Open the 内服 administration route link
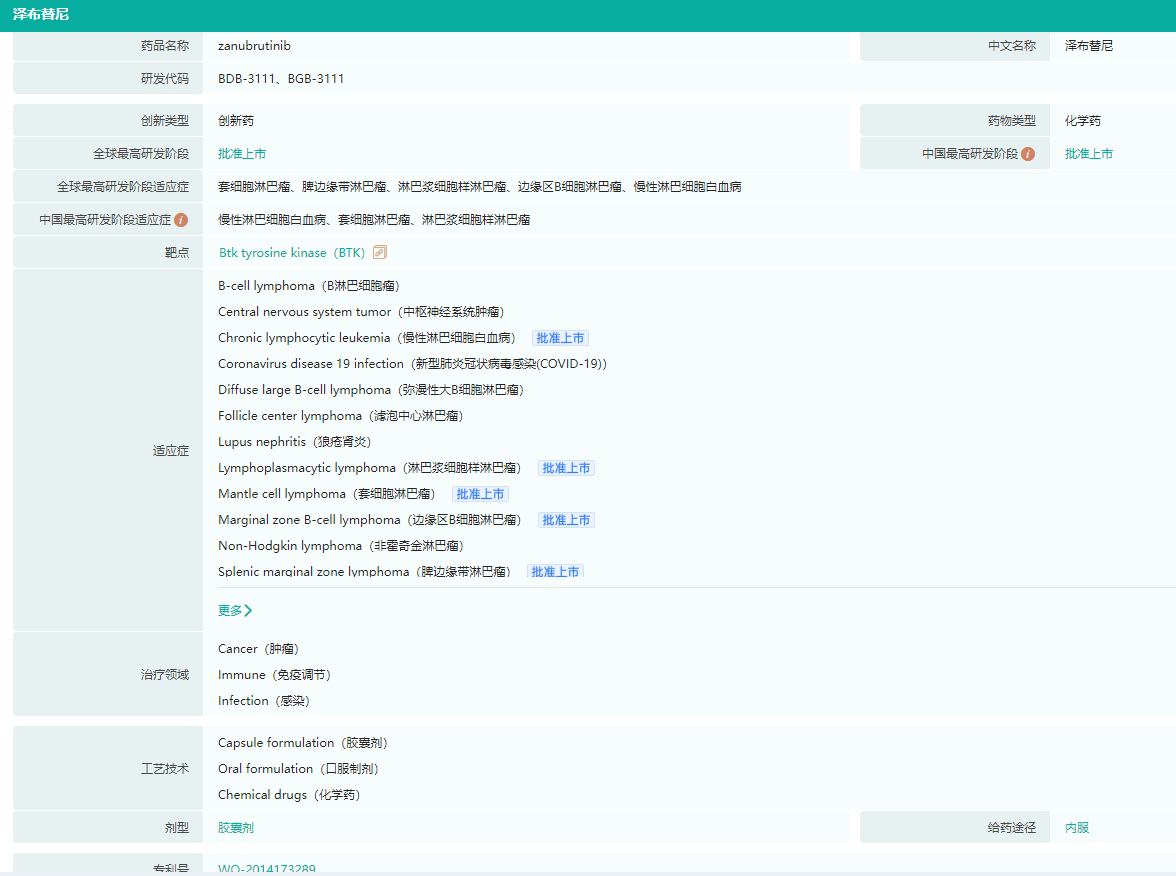This screenshot has height=876, width=1176. tap(1077, 828)
